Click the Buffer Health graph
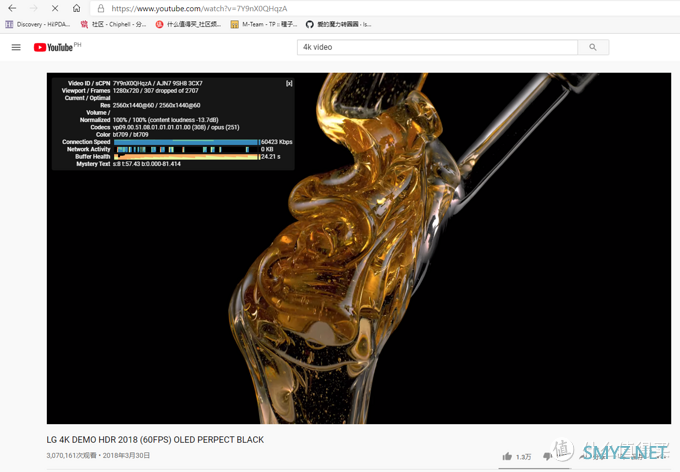Image resolution: width=680 pixels, height=472 pixels. point(186,157)
